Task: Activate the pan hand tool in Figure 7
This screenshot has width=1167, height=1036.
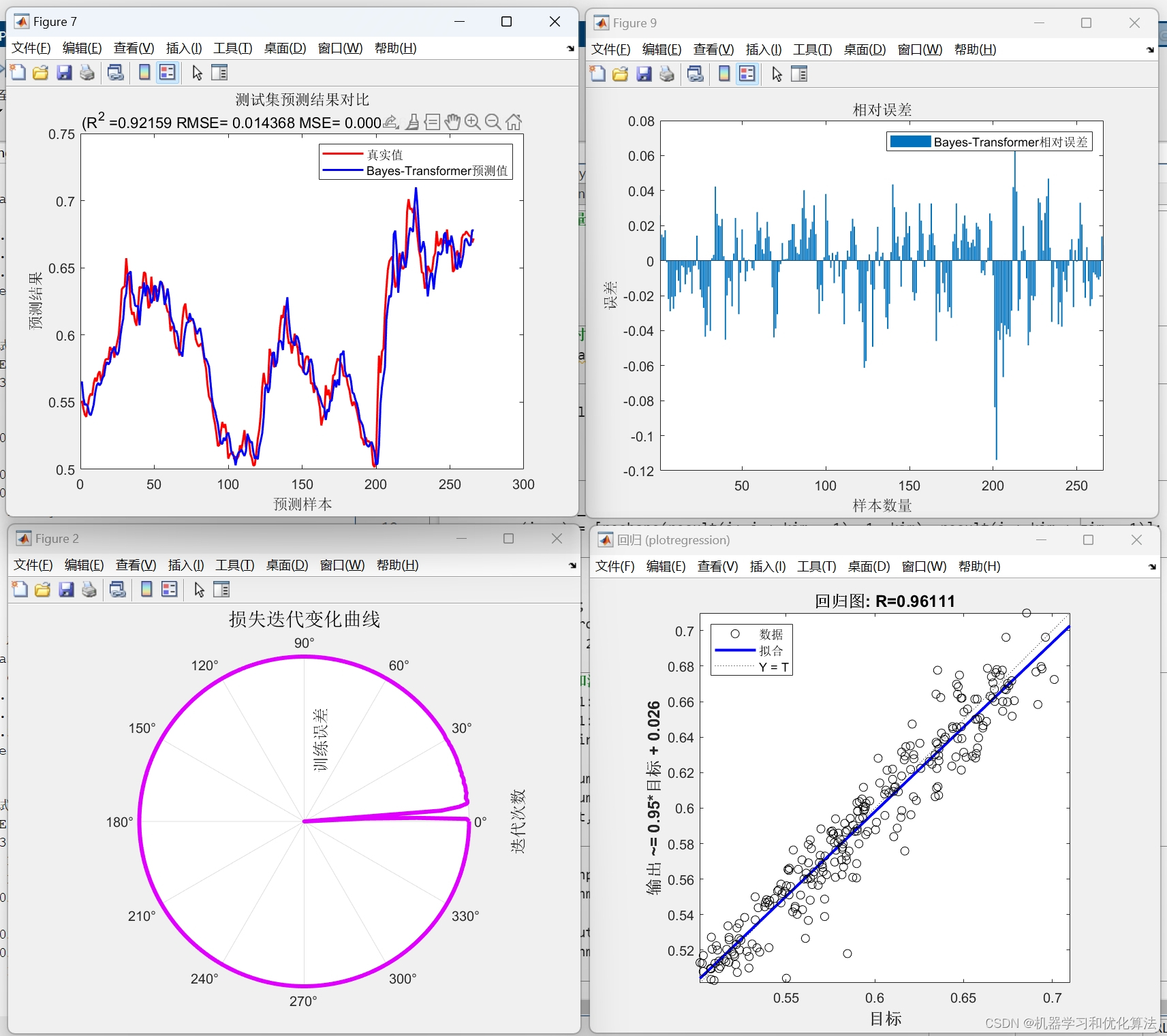Action: [452, 122]
